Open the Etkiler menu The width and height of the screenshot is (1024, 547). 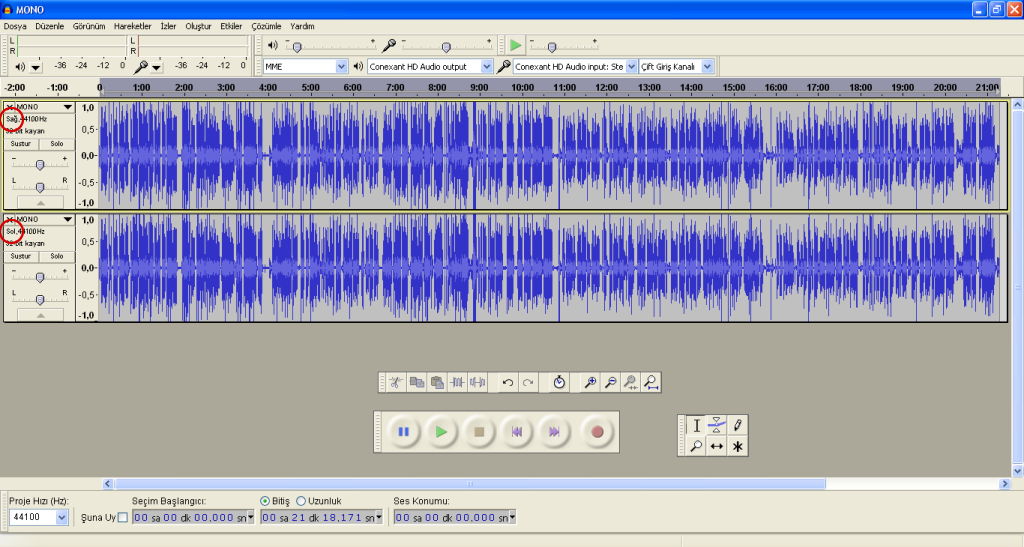tap(231, 26)
